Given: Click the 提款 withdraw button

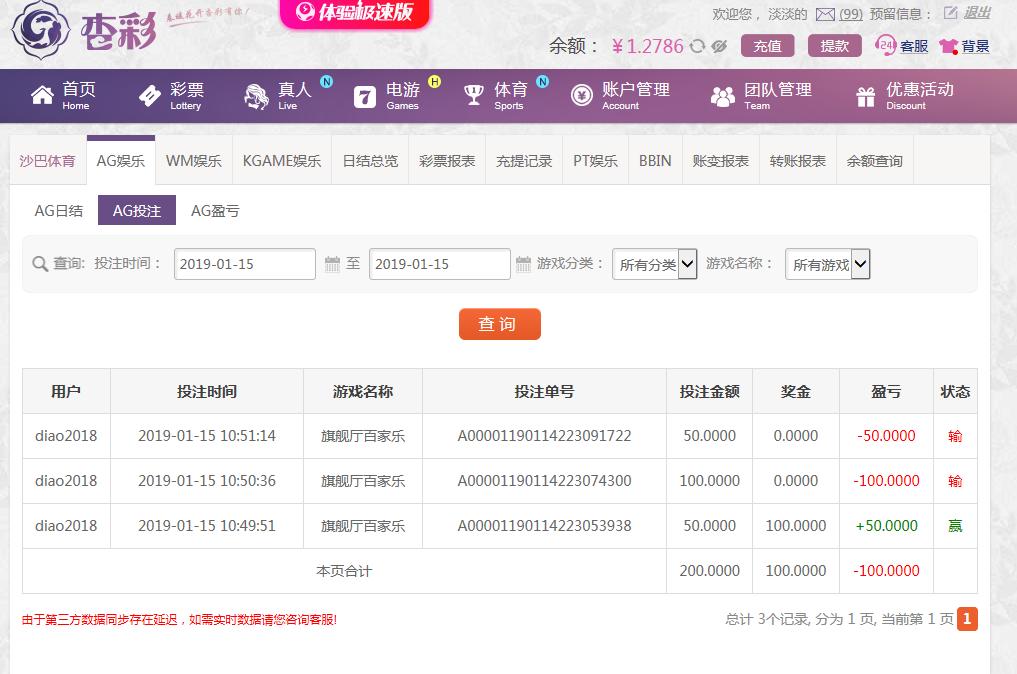Looking at the screenshot, I should 834,46.
